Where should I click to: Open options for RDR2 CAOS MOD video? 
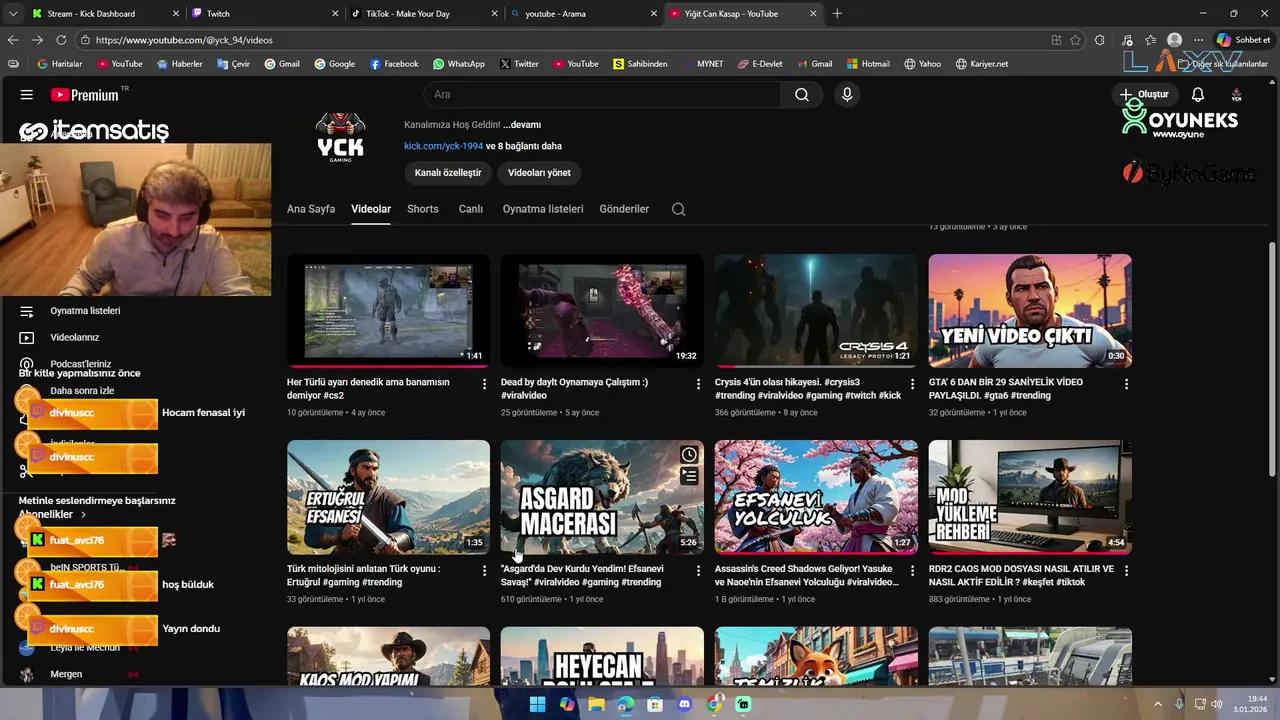coord(1126,571)
